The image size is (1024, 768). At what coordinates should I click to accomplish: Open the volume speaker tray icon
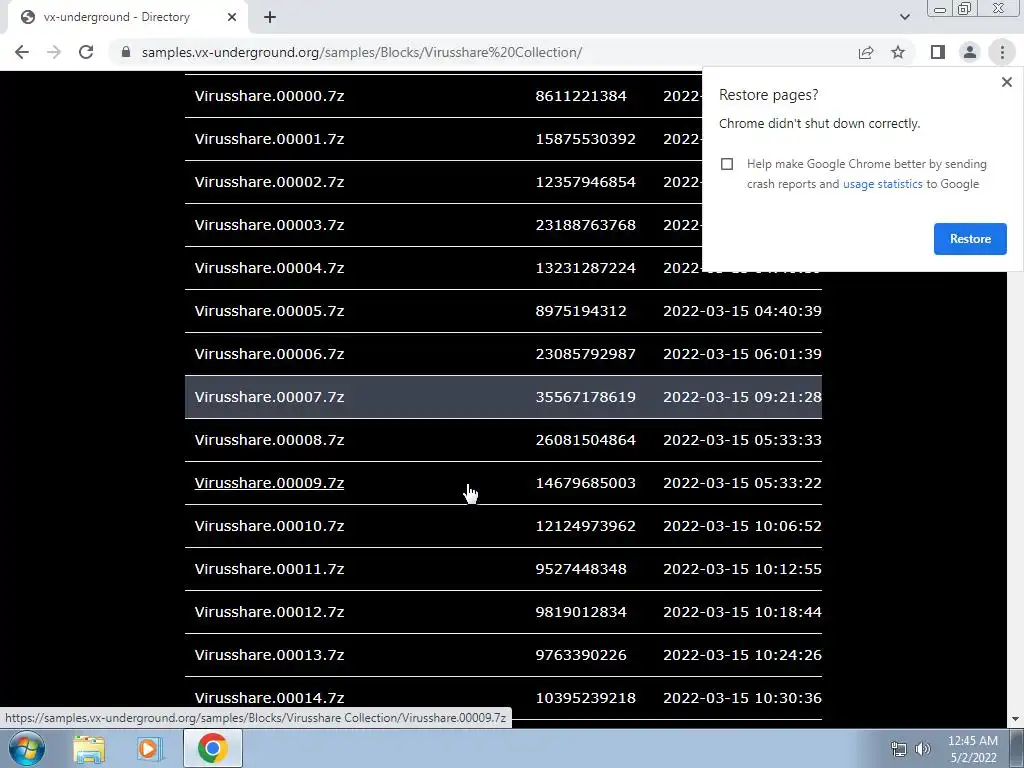click(x=922, y=749)
